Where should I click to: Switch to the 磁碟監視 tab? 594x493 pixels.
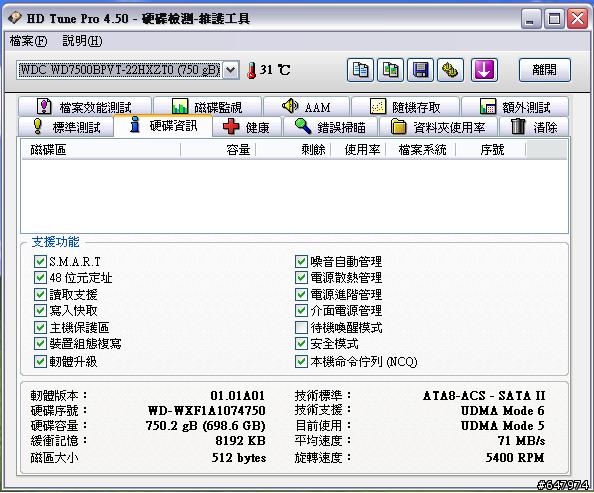tap(207, 106)
